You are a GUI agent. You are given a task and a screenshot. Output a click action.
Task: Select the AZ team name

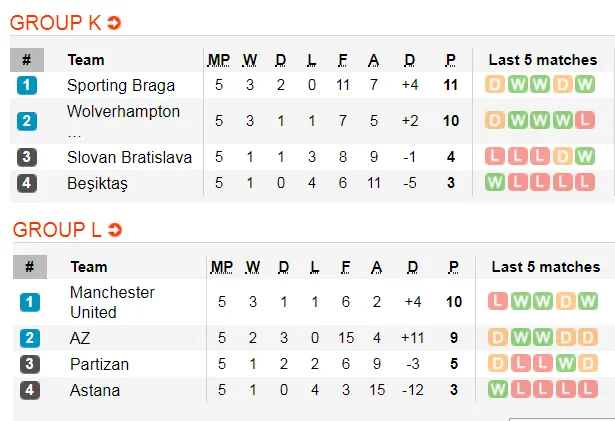81,338
